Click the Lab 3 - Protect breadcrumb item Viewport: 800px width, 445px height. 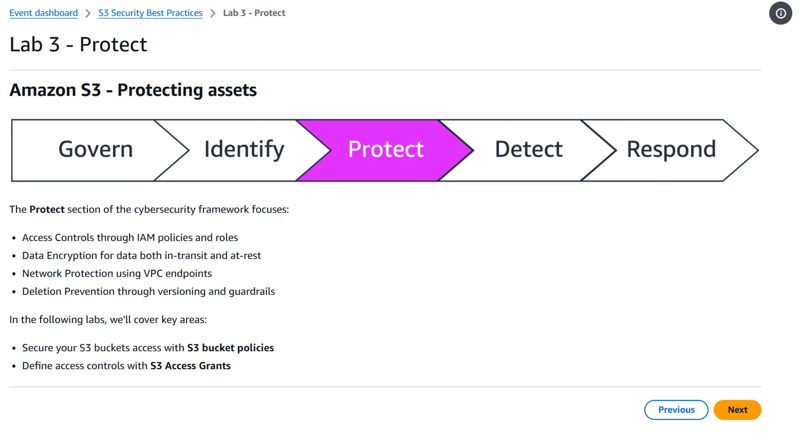(x=254, y=13)
